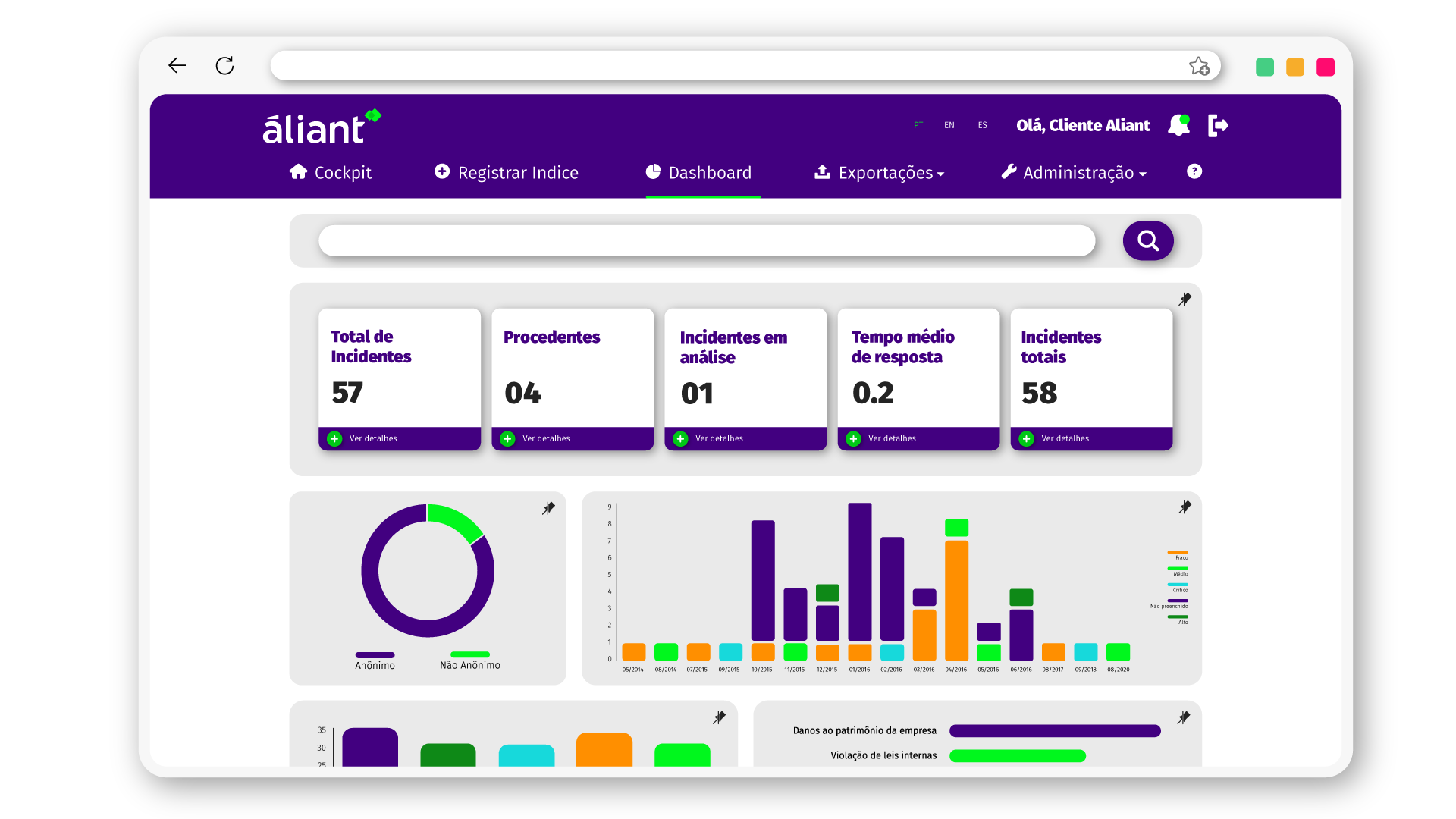Toggle the Anônimo legend entry
The width and height of the screenshot is (1456, 819).
(375, 661)
